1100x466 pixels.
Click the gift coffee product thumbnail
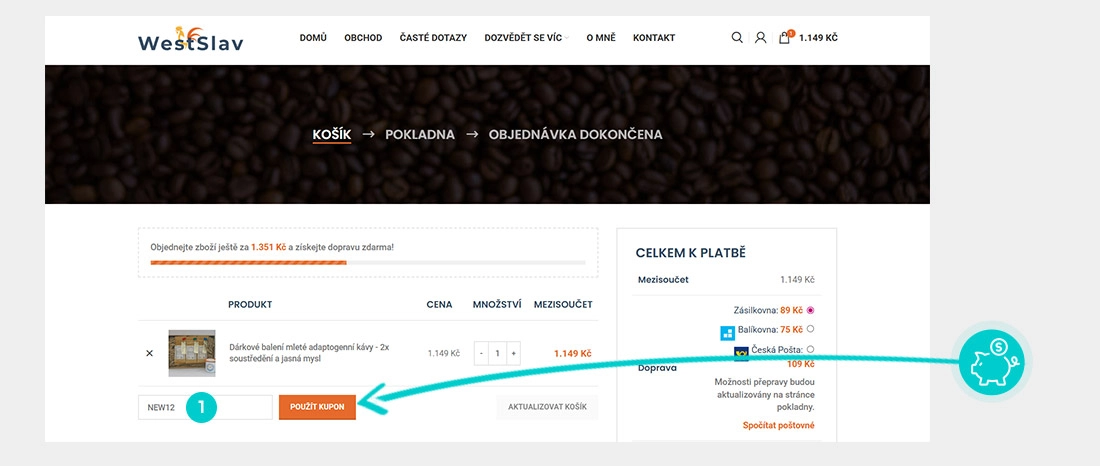click(192, 353)
